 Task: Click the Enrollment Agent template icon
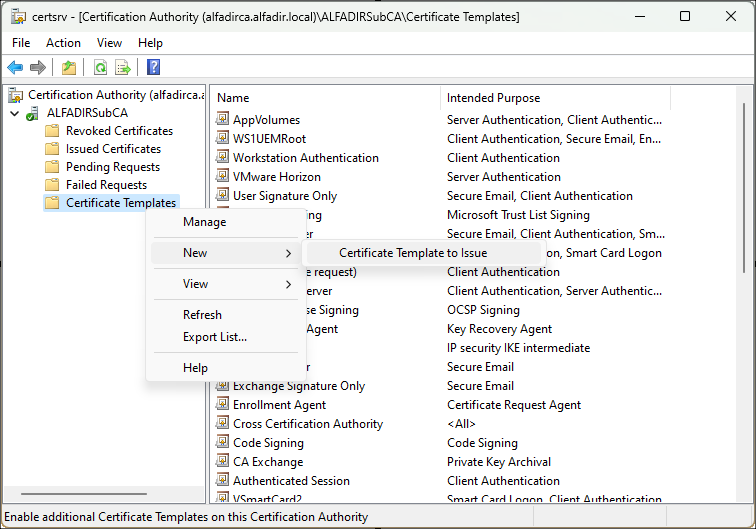pos(222,404)
